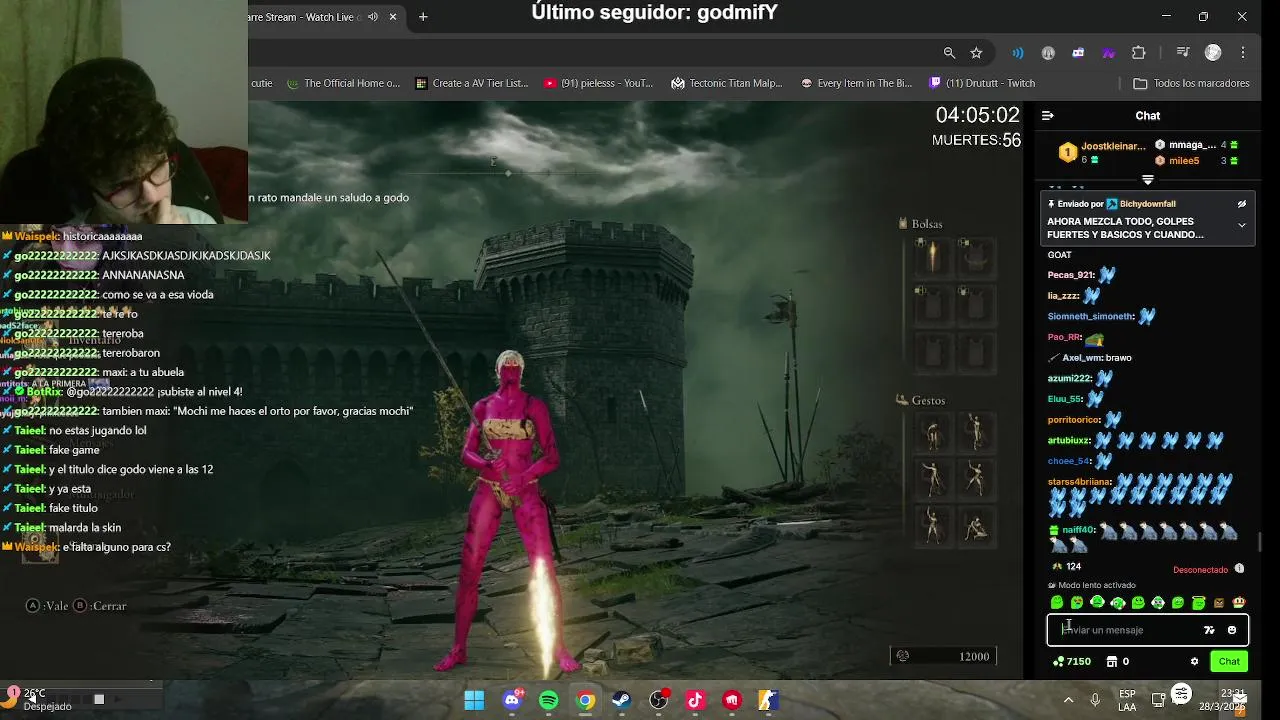Open Steam from the taskbar
This screenshot has height=720, width=1280.
(622, 700)
